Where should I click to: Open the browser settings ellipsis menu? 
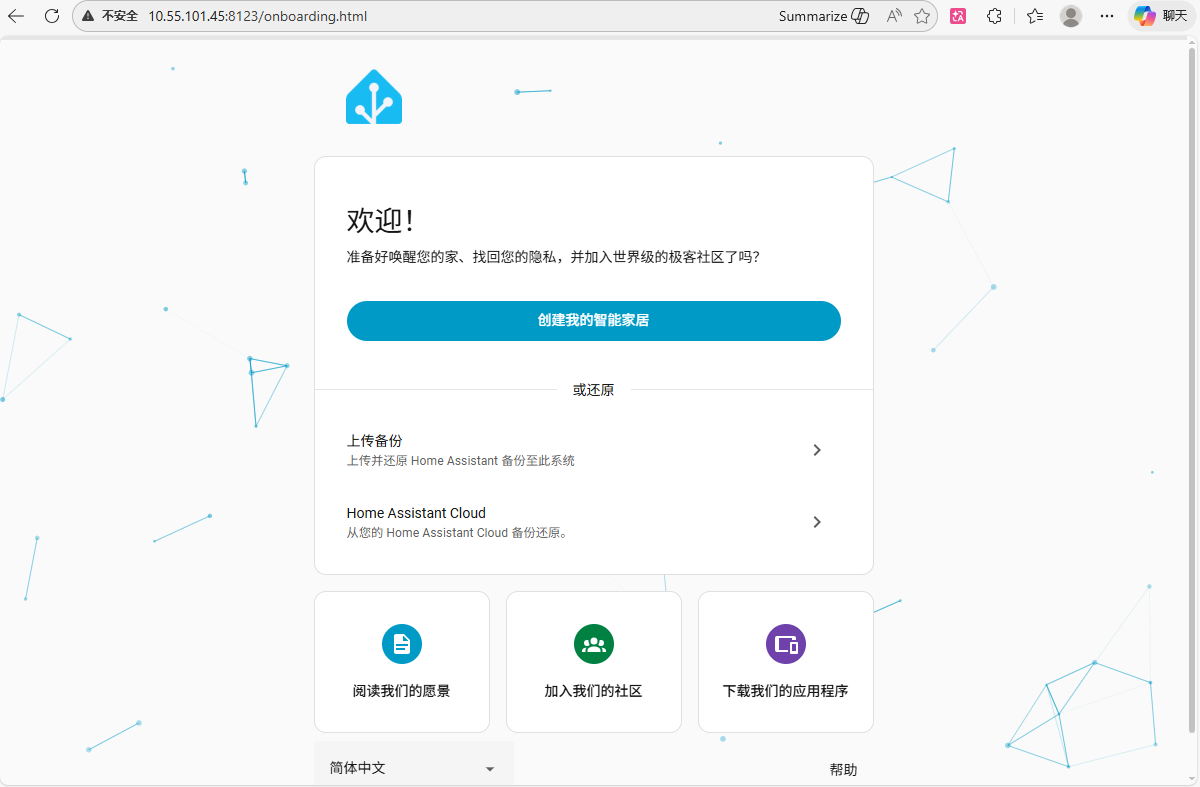click(x=1107, y=16)
